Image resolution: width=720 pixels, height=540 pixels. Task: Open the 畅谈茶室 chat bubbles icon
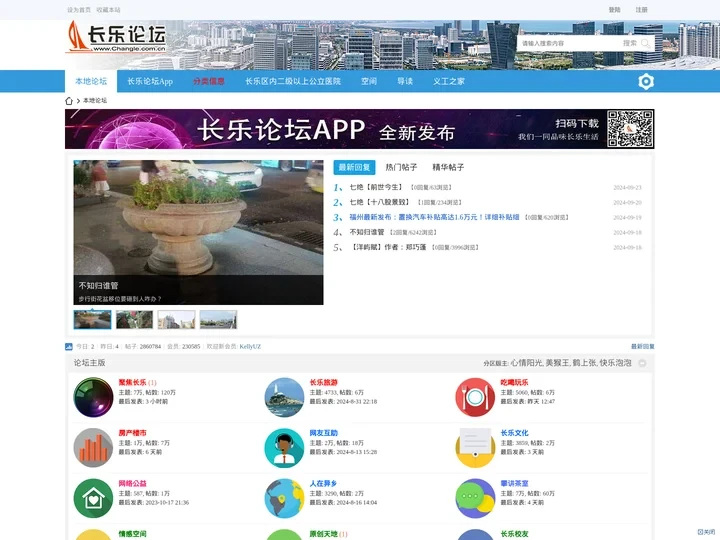475,498
